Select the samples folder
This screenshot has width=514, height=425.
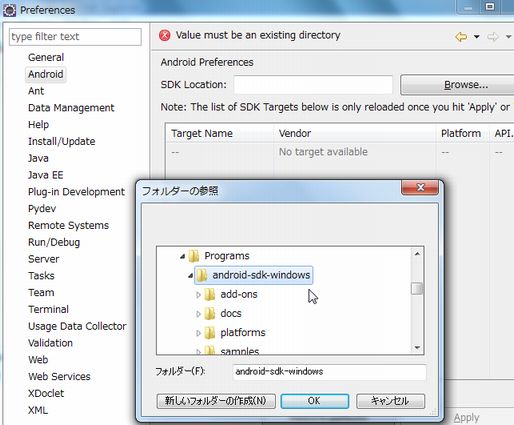[x=240, y=351]
